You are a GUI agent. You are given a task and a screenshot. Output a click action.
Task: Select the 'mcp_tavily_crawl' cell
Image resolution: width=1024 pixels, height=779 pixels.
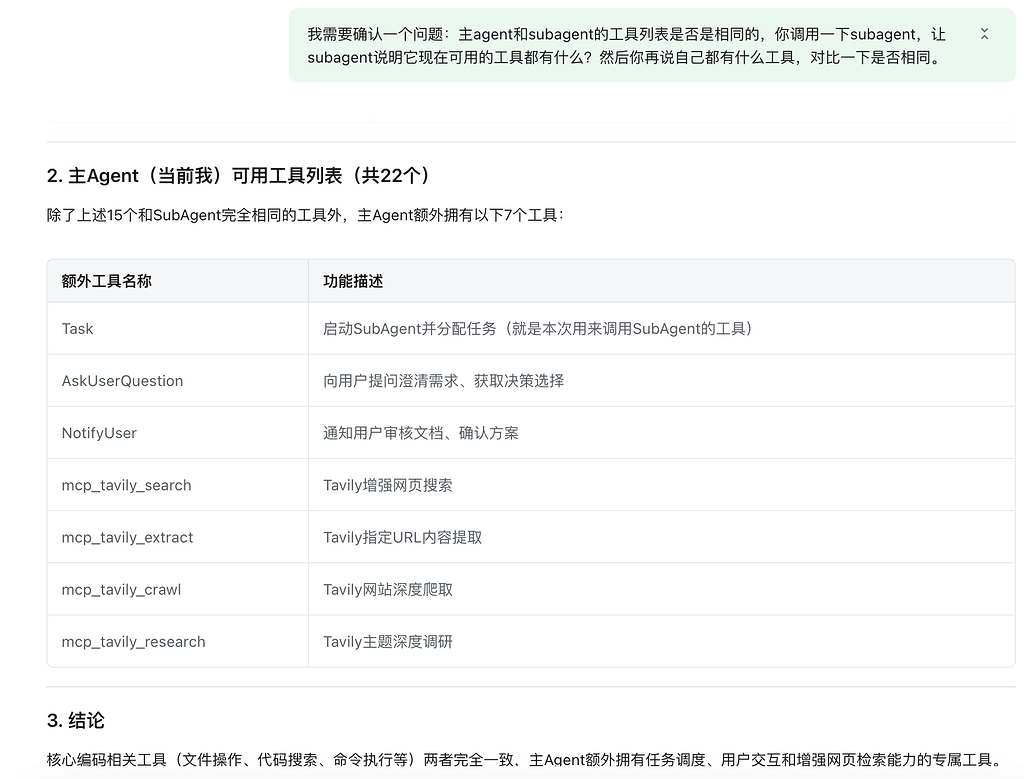click(178, 590)
